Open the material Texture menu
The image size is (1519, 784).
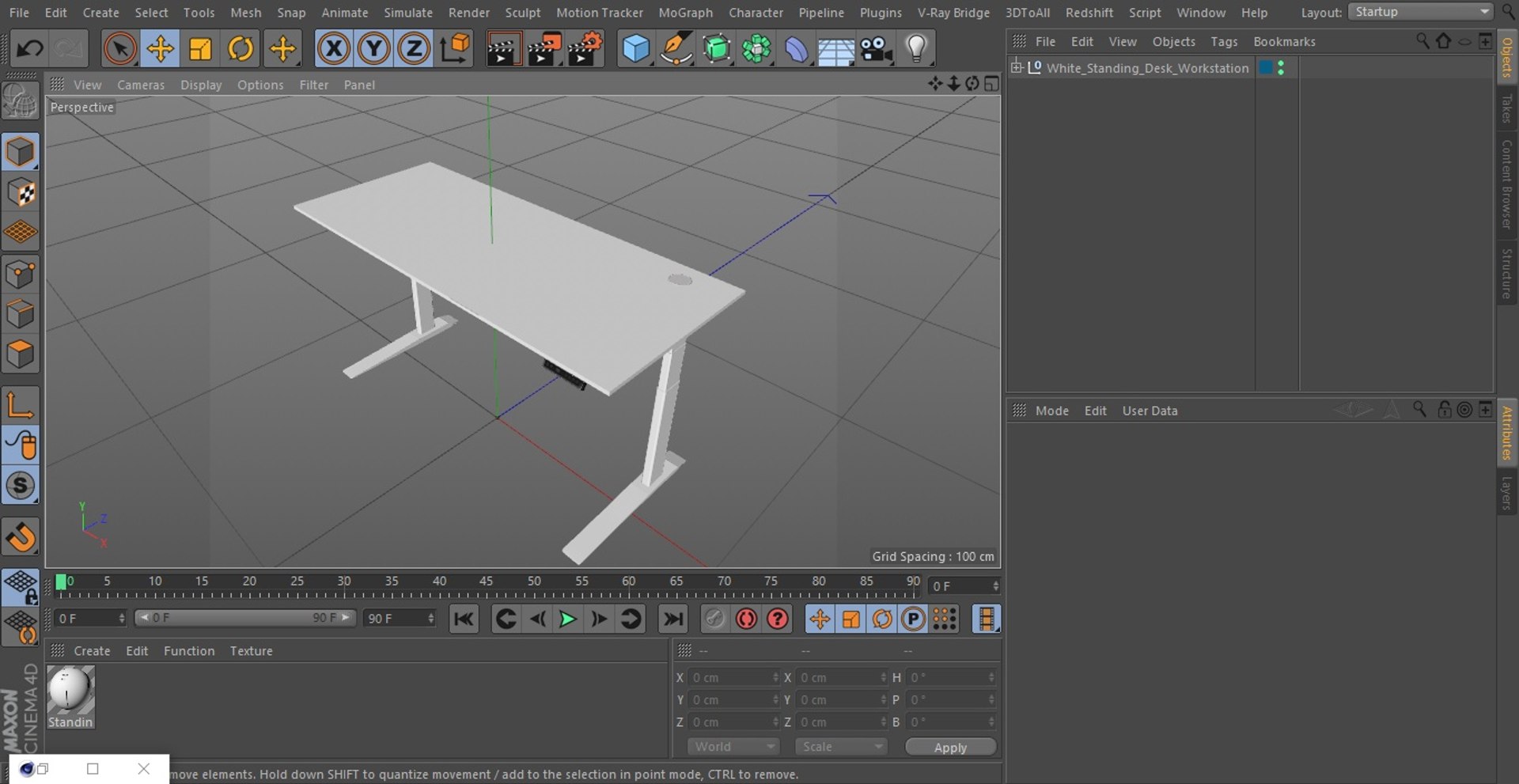(251, 651)
